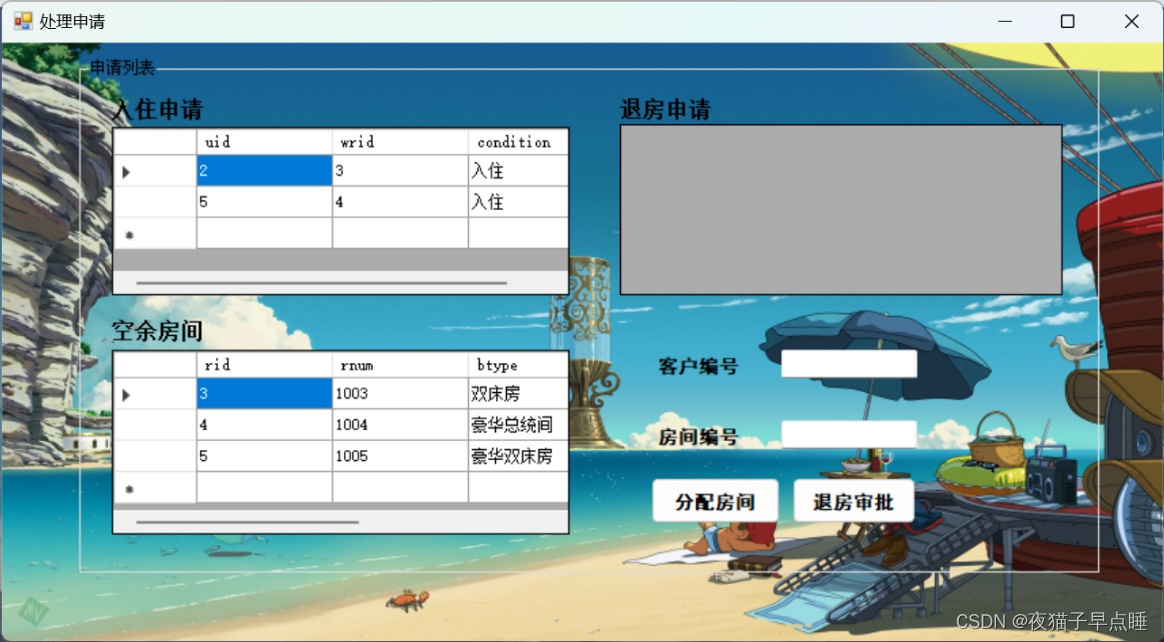Image resolution: width=1164 pixels, height=642 pixels.
Task: Minimize the 处理申请 window
Action: coord(1004,22)
